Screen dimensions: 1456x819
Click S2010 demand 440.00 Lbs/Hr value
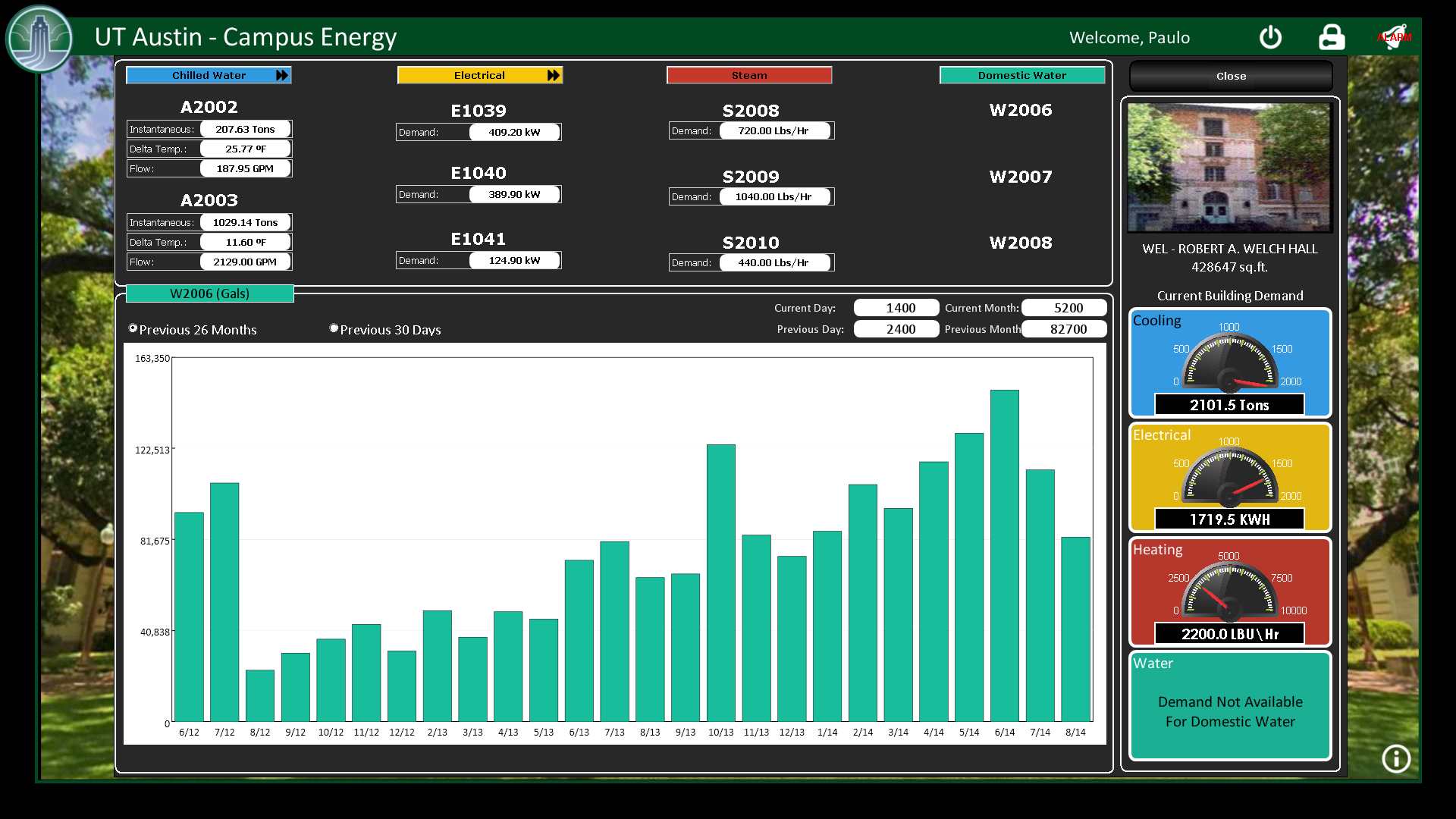[774, 262]
